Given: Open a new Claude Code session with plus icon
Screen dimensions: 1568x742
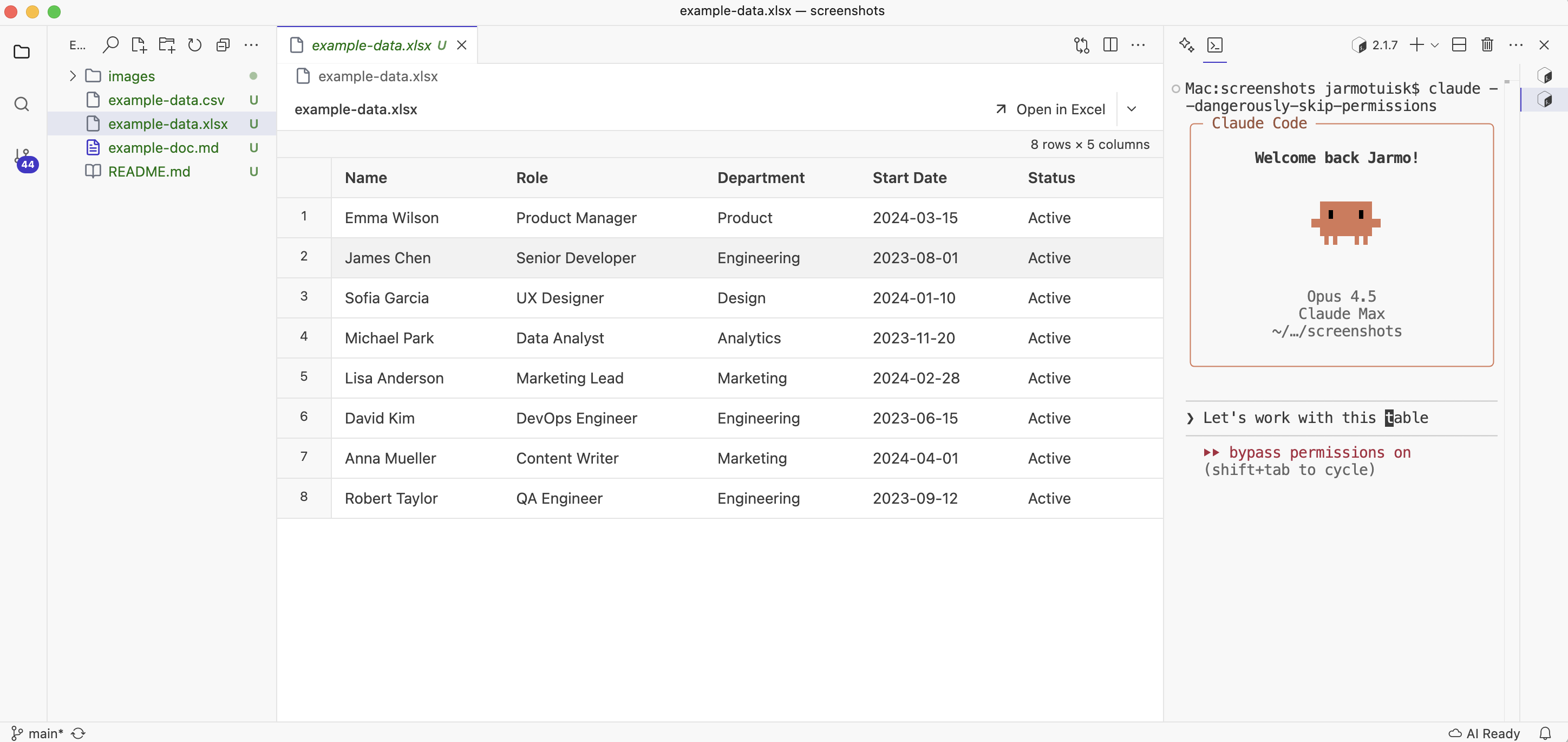Looking at the screenshot, I should coord(1418,44).
